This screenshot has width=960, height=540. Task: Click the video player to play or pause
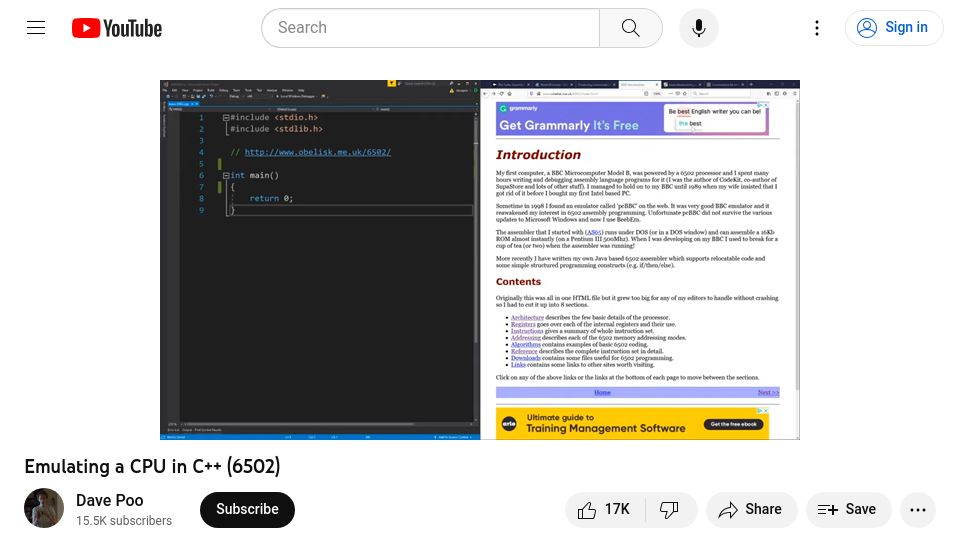point(480,260)
